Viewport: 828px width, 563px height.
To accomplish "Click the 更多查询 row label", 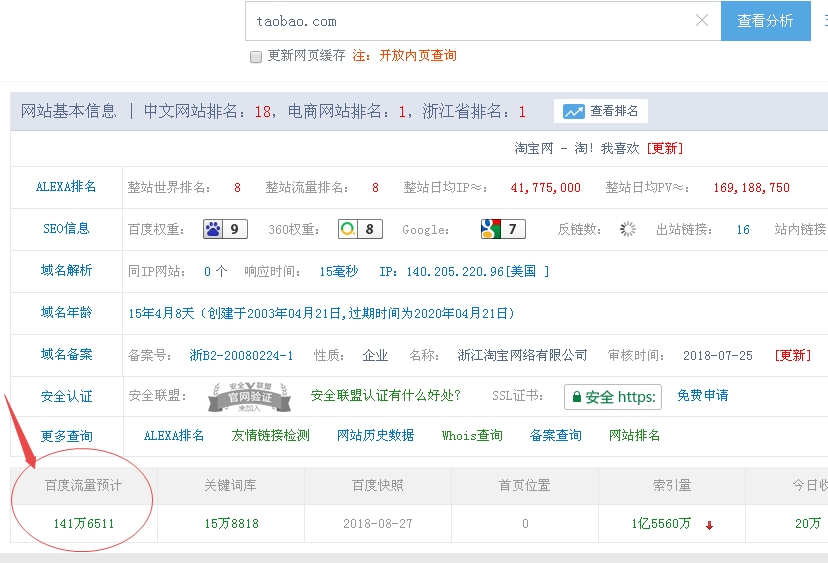I will [67, 436].
